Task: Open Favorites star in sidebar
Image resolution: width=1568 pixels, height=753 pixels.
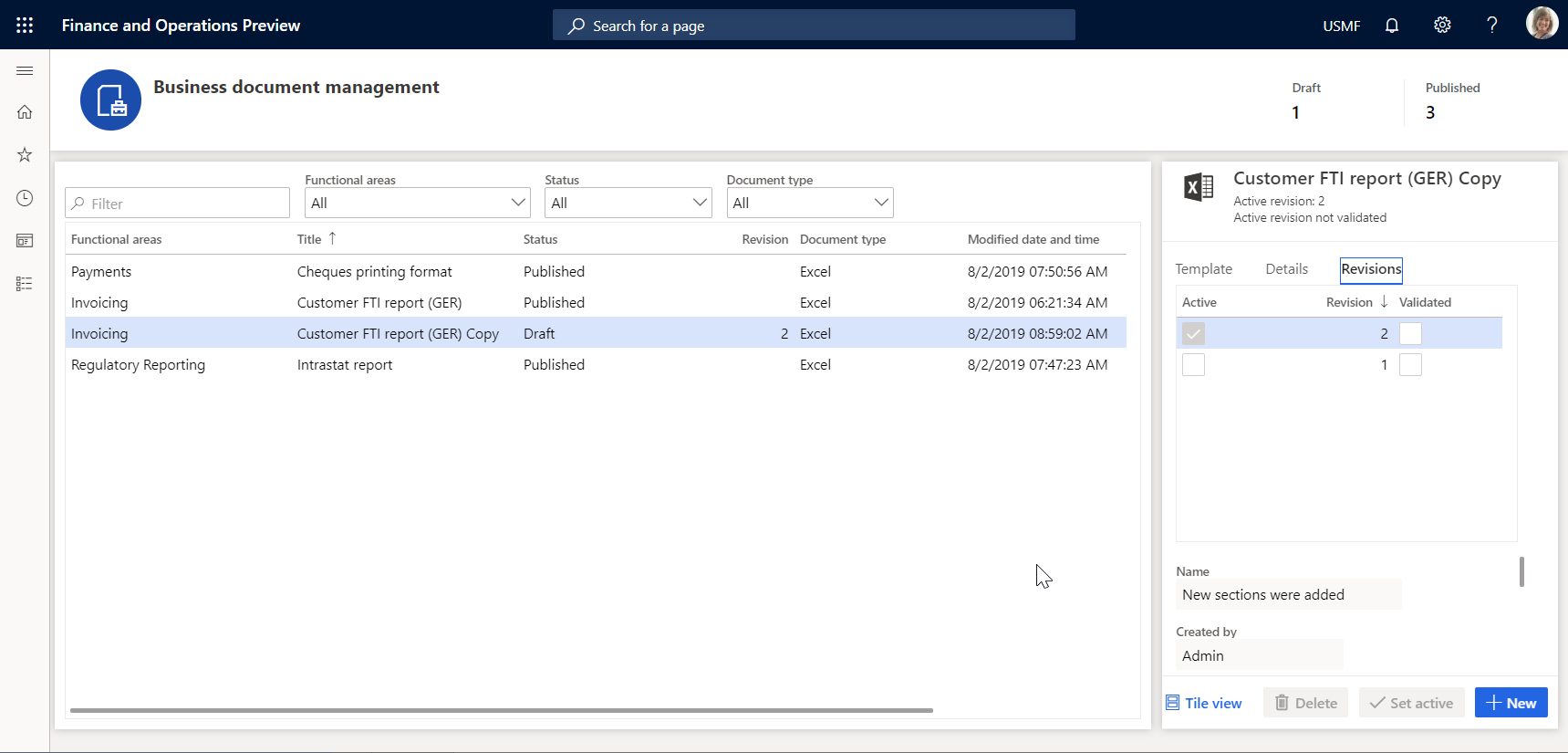Action: pyautogui.click(x=25, y=155)
